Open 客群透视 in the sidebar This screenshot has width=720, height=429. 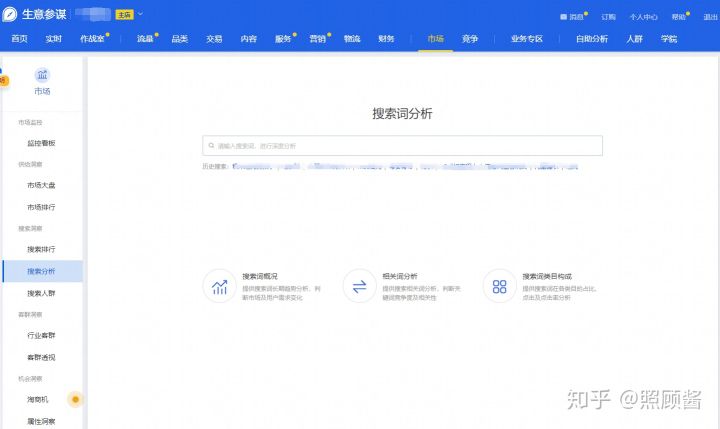pos(41,357)
